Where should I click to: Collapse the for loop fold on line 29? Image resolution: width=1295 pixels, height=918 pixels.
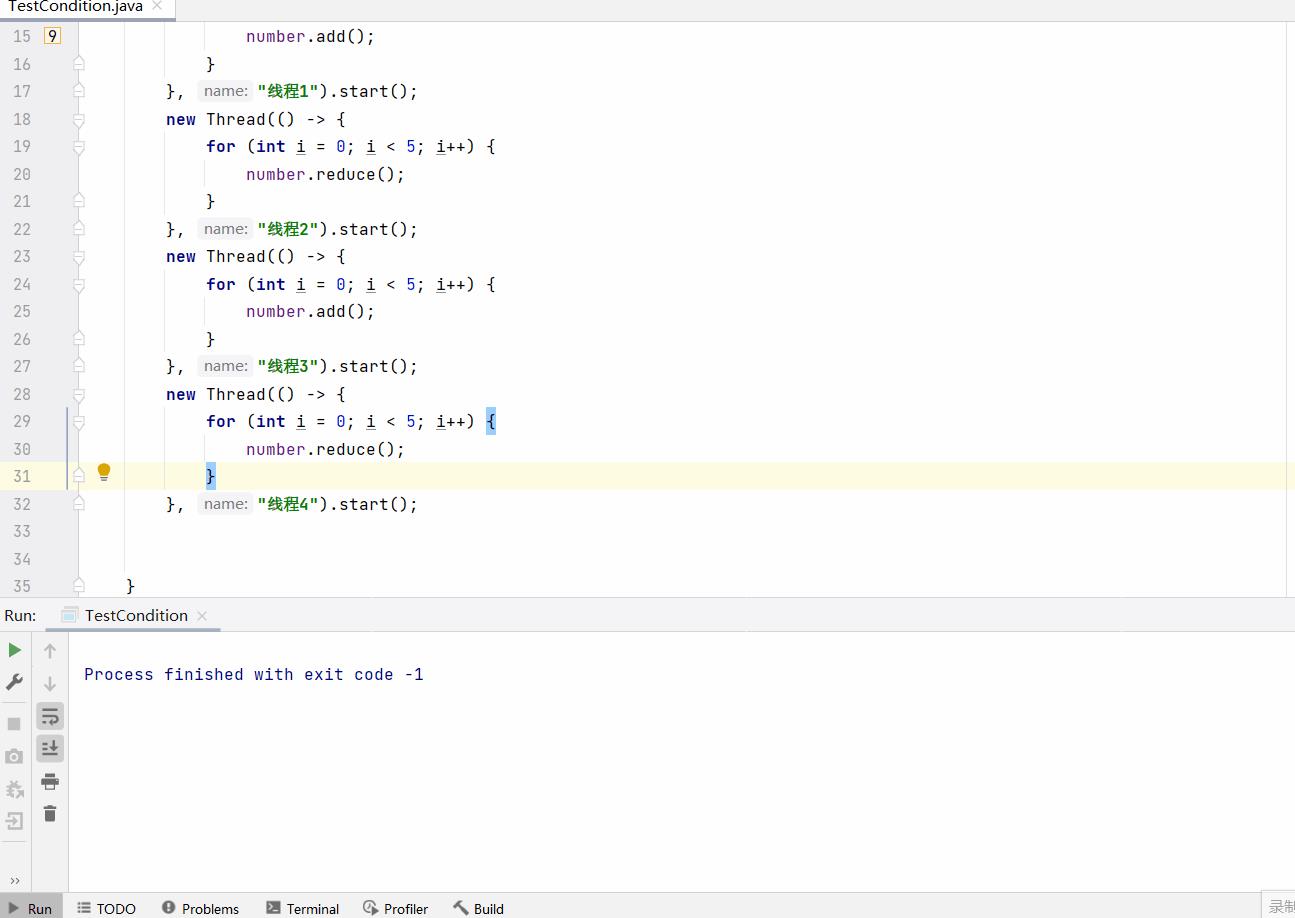[x=79, y=422]
